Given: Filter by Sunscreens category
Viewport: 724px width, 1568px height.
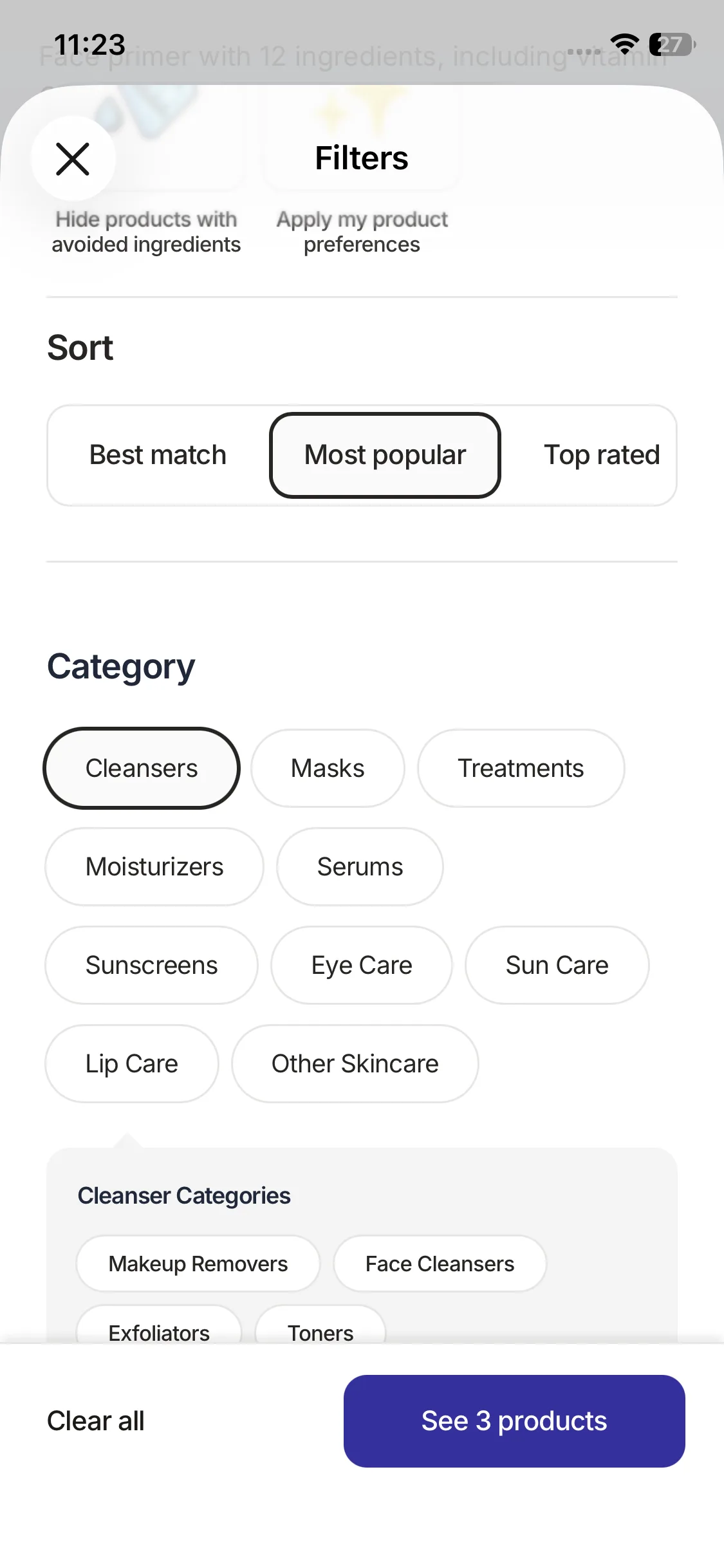Looking at the screenshot, I should tap(151, 966).
